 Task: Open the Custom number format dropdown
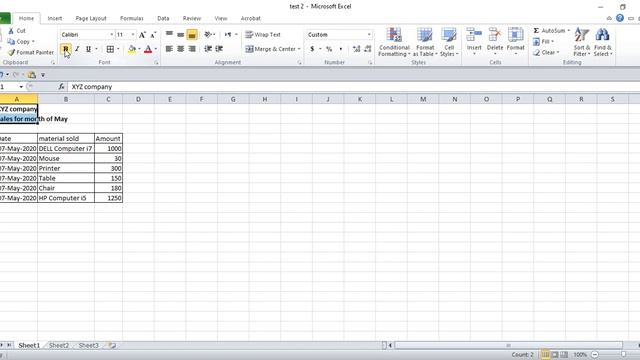[369, 35]
